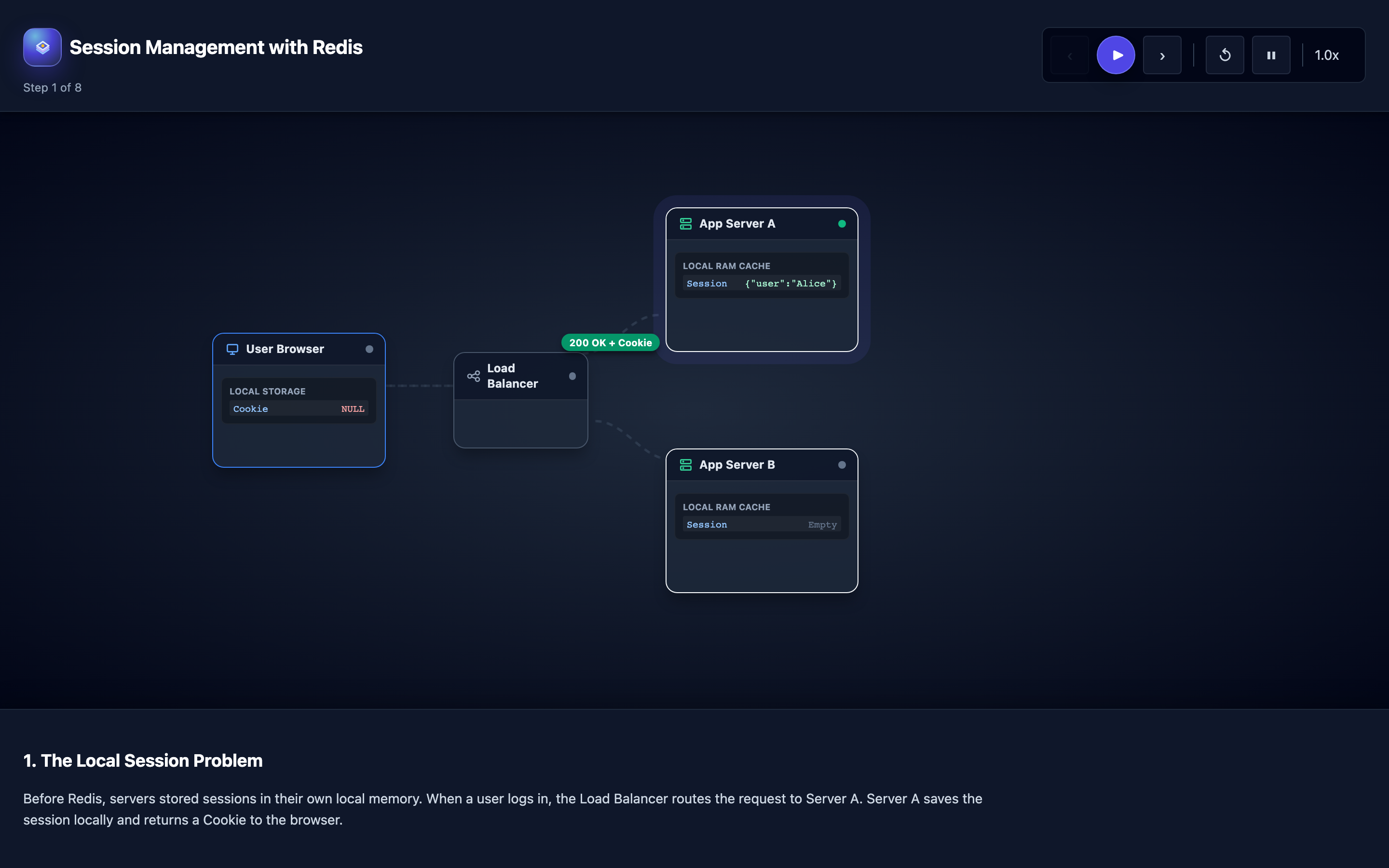Go back with the previous step chevron

[1070, 55]
